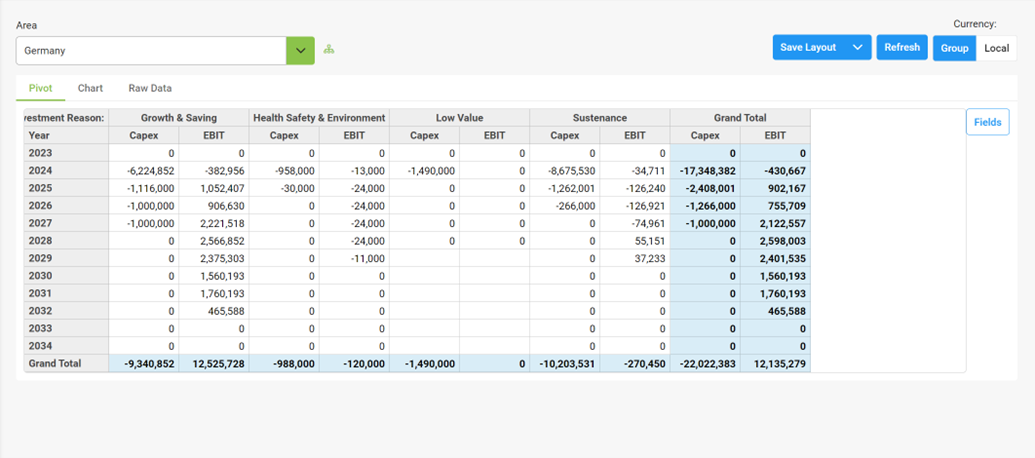Click the 12,525,728 Grand Total cell

point(214,363)
